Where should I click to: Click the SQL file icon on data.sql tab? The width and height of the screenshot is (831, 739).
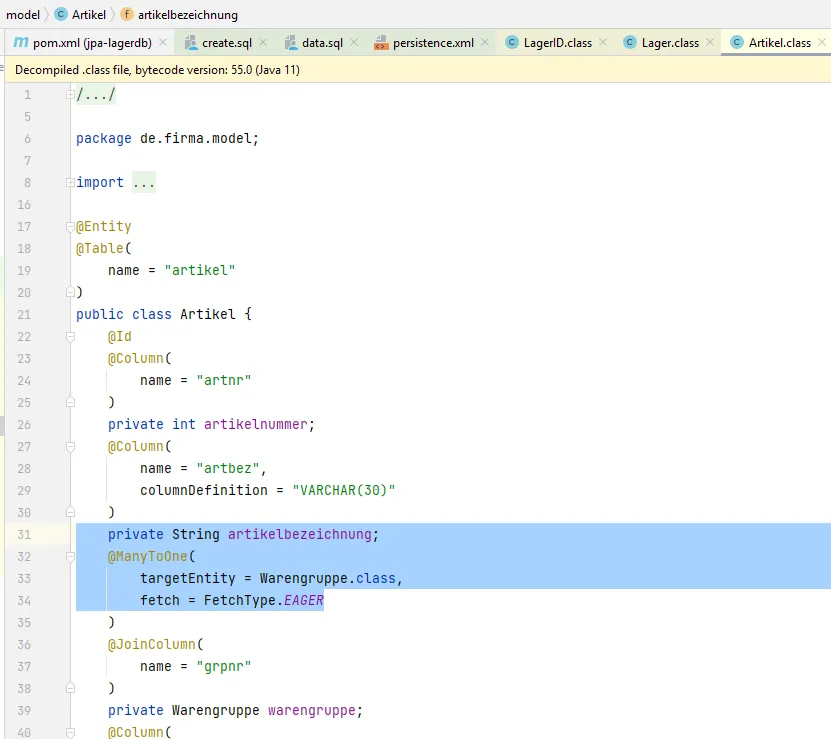(291, 43)
